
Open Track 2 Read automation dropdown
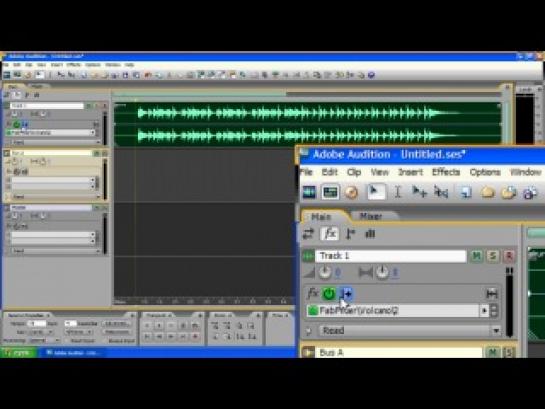[x=56, y=197]
